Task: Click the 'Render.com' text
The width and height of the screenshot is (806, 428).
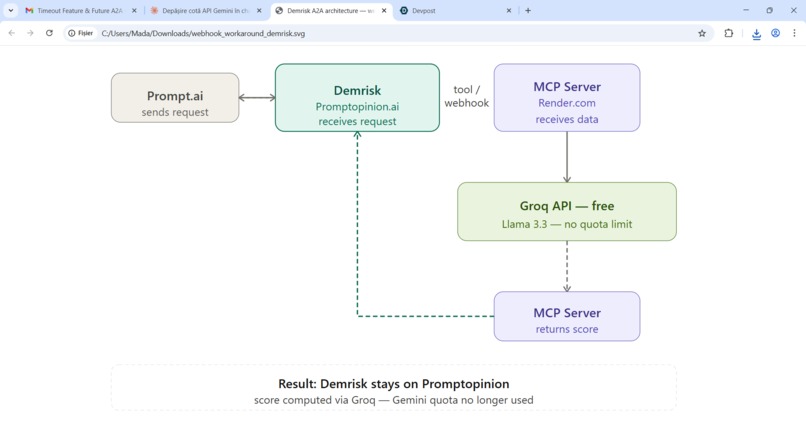Action: pyautogui.click(x=567, y=103)
